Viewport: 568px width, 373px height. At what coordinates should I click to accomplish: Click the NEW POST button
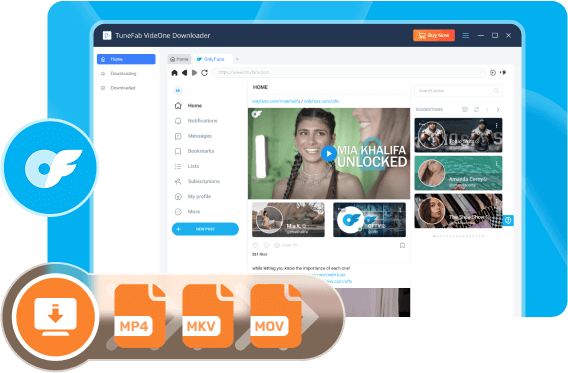(x=205, y=229)
